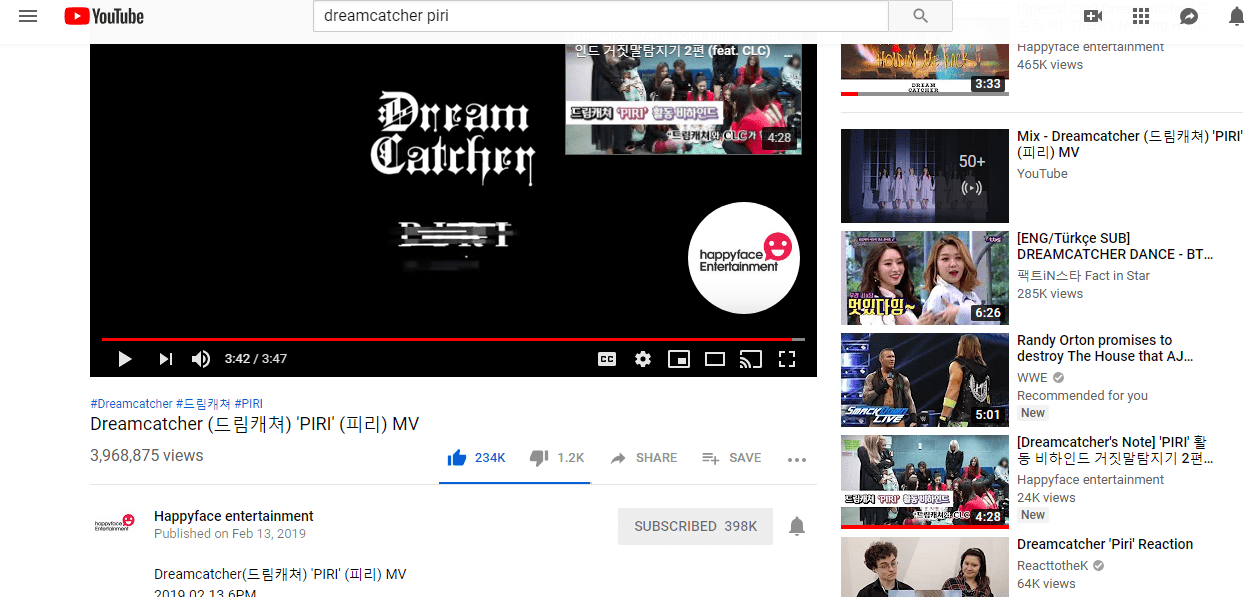Image resolution: width=1244 pixels, height=597 pixels.
Task: Open the messages share bubble icon
Action: [x=1189, y=16]
